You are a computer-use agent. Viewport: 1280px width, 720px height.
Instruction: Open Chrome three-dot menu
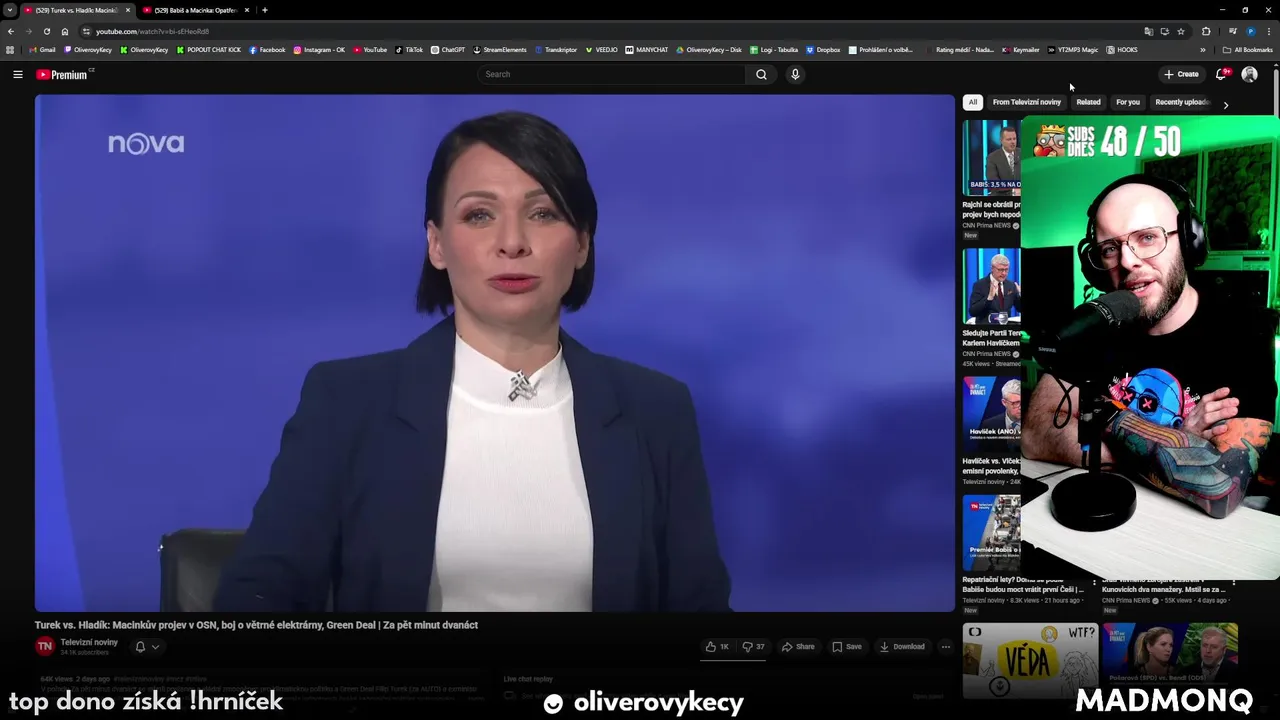1270,31
